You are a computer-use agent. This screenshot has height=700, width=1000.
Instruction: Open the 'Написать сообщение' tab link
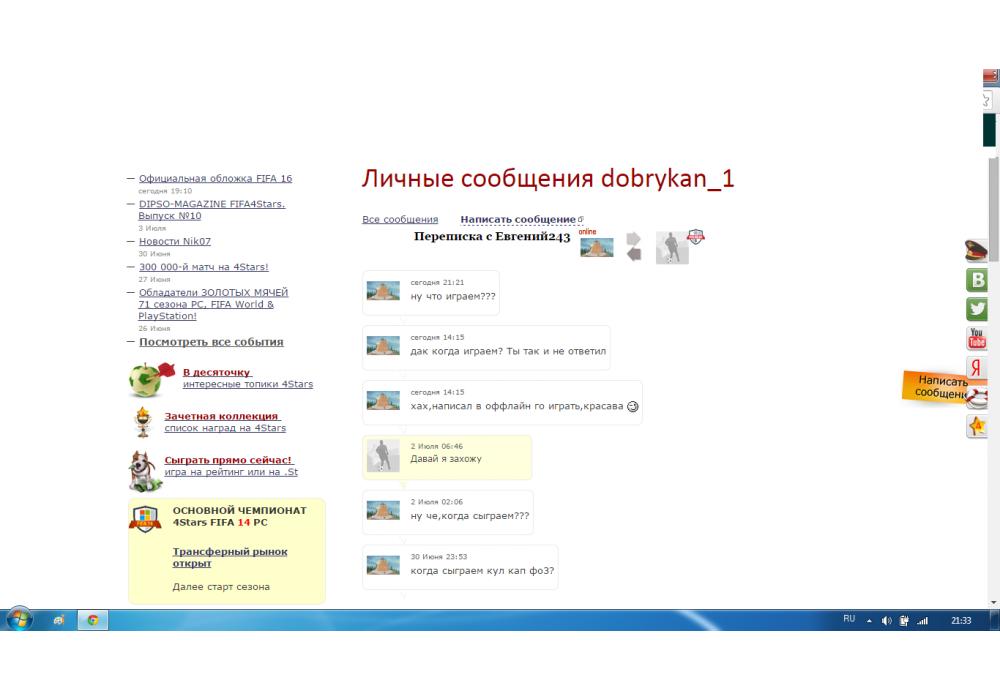[x=518, y=219]
